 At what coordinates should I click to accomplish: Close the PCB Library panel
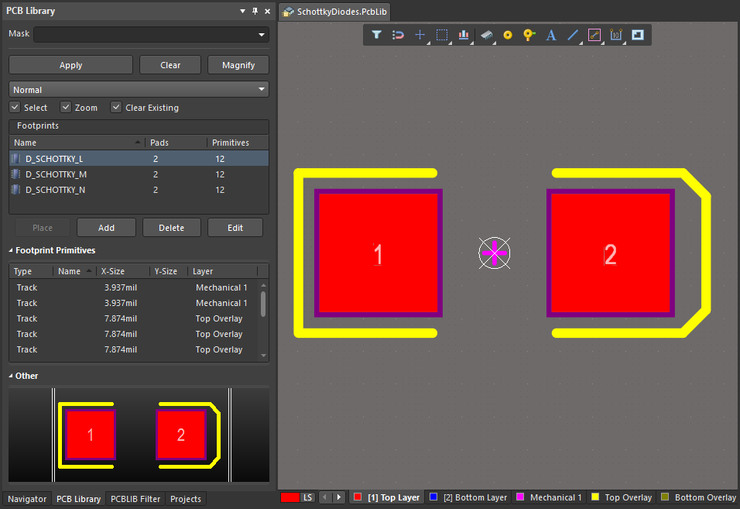click(268, 11)
